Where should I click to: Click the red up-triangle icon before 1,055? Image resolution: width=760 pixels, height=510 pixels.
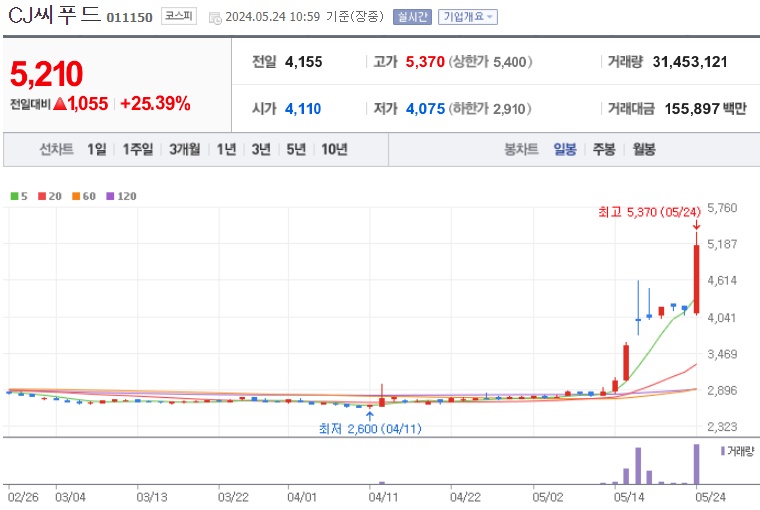click(60, 103)
